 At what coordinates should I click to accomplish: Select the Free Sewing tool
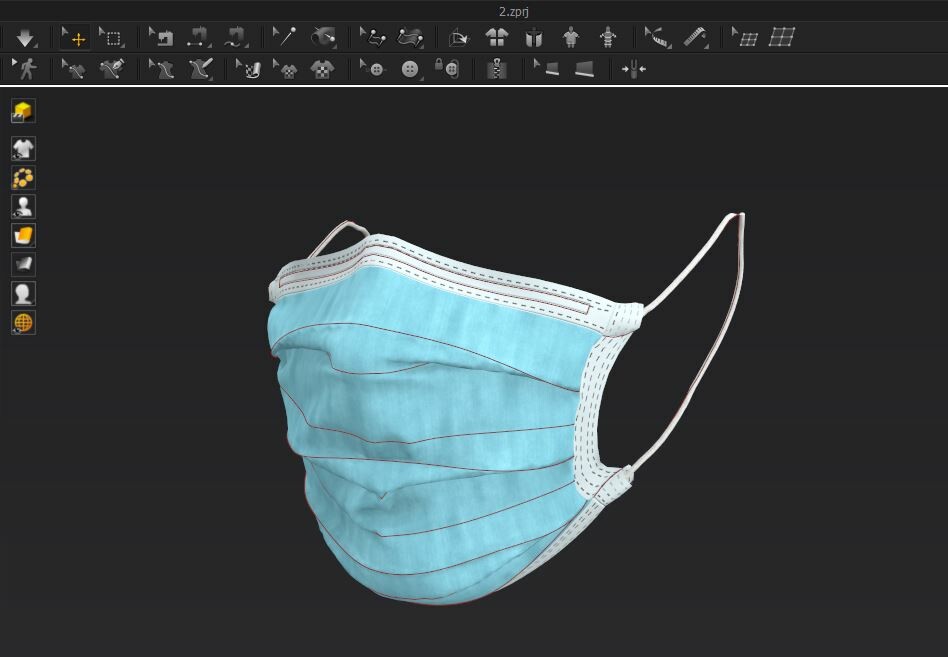pyautogui.click(x=412, y=37)
